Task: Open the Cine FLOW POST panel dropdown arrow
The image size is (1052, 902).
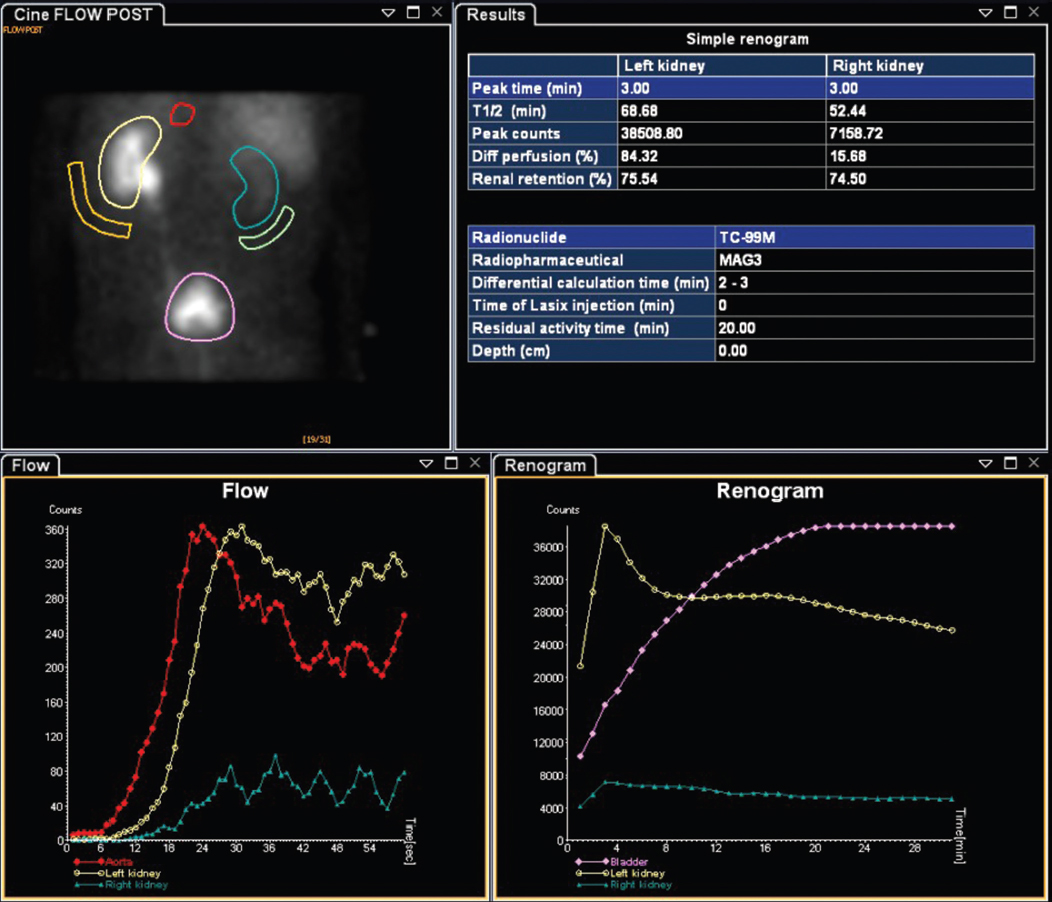Action: tap(391, 13)
